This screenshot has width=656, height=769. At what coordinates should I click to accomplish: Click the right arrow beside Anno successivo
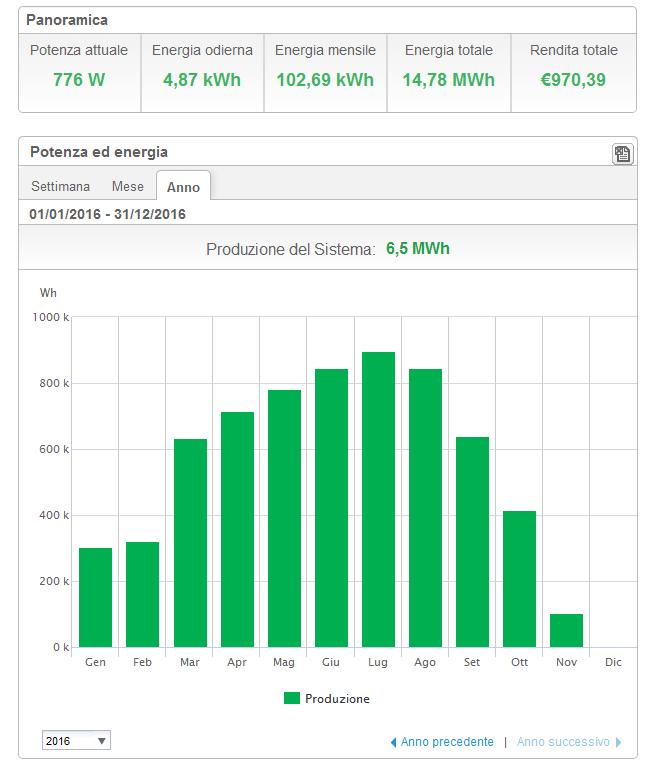coord(618,742)
